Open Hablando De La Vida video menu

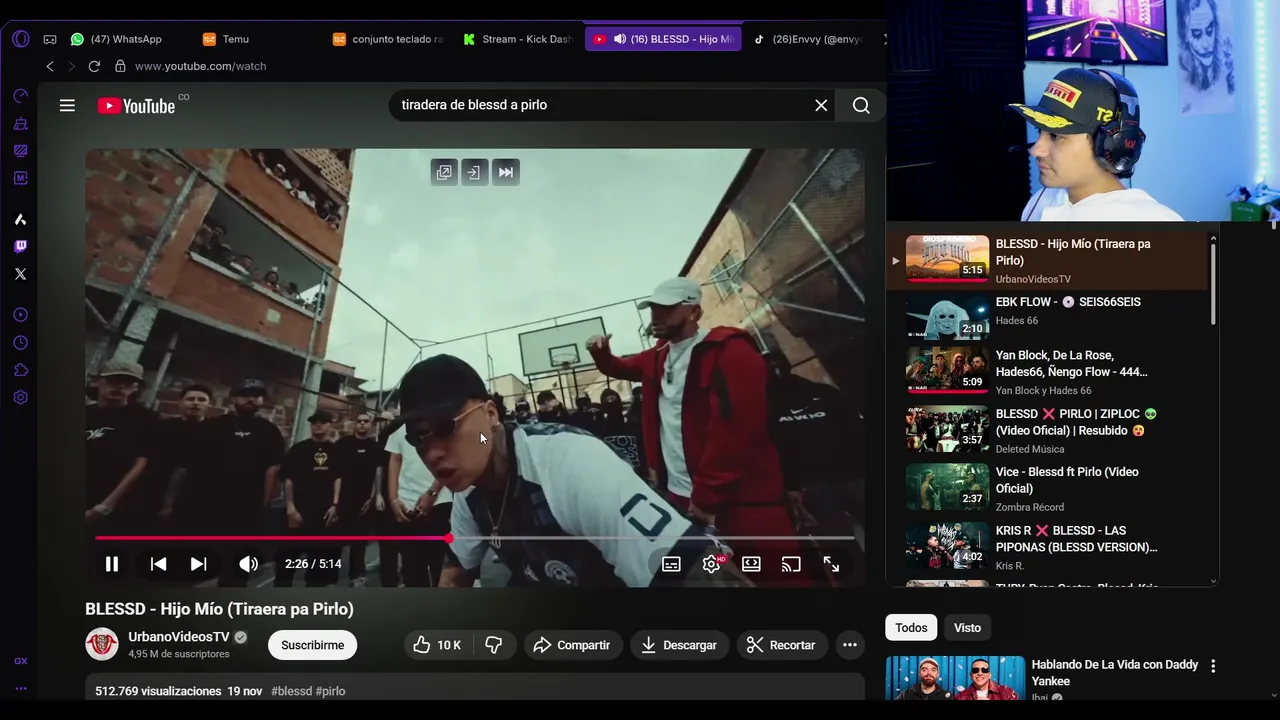click(x=1213, y=666)
